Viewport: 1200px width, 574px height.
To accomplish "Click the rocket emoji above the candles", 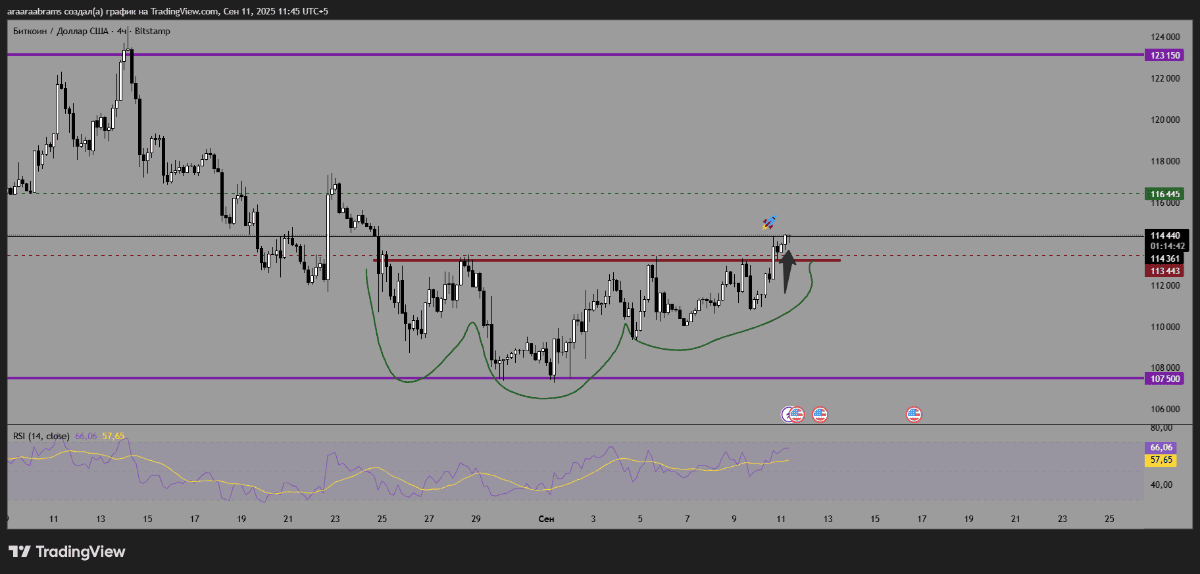I will pos(770,222).
